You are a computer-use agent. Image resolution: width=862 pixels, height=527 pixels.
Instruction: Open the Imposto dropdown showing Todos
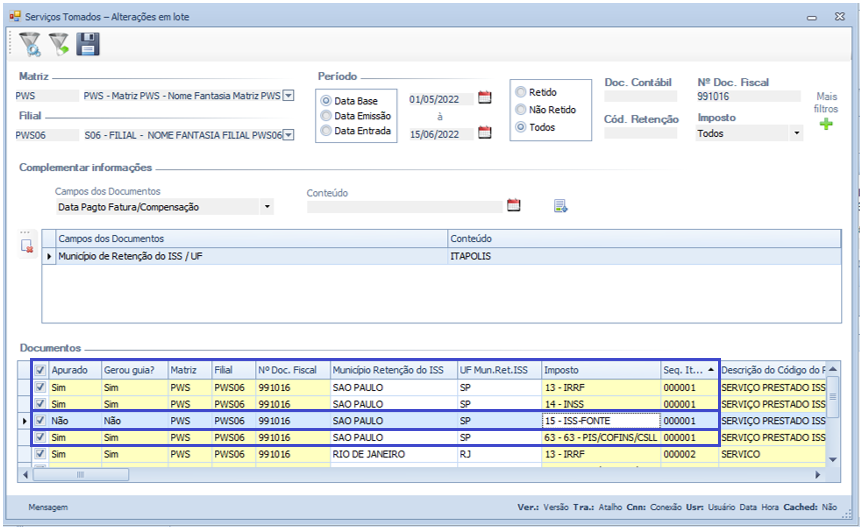[796, 133]
